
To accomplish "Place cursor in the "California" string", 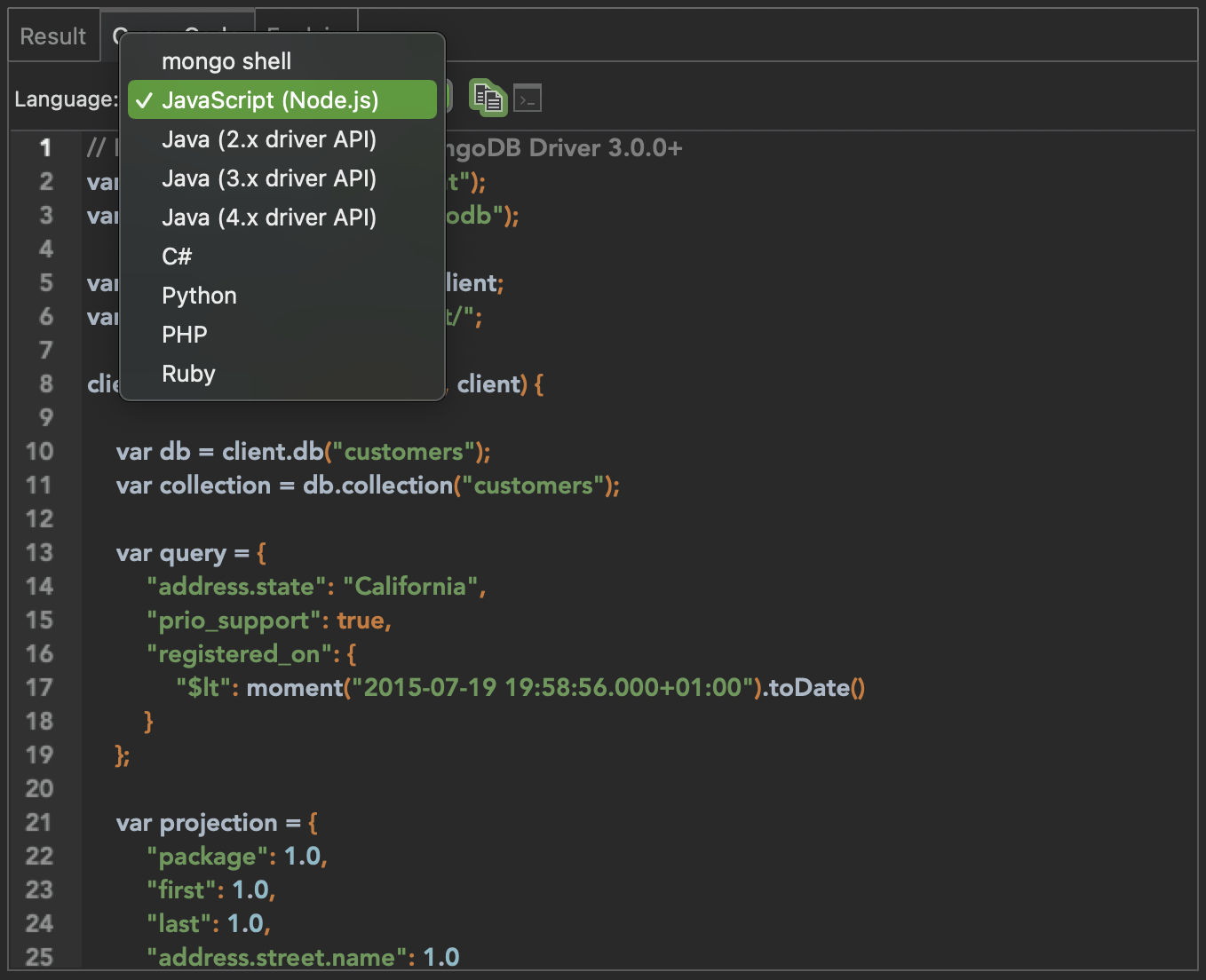I will click(x=410, y=587).
